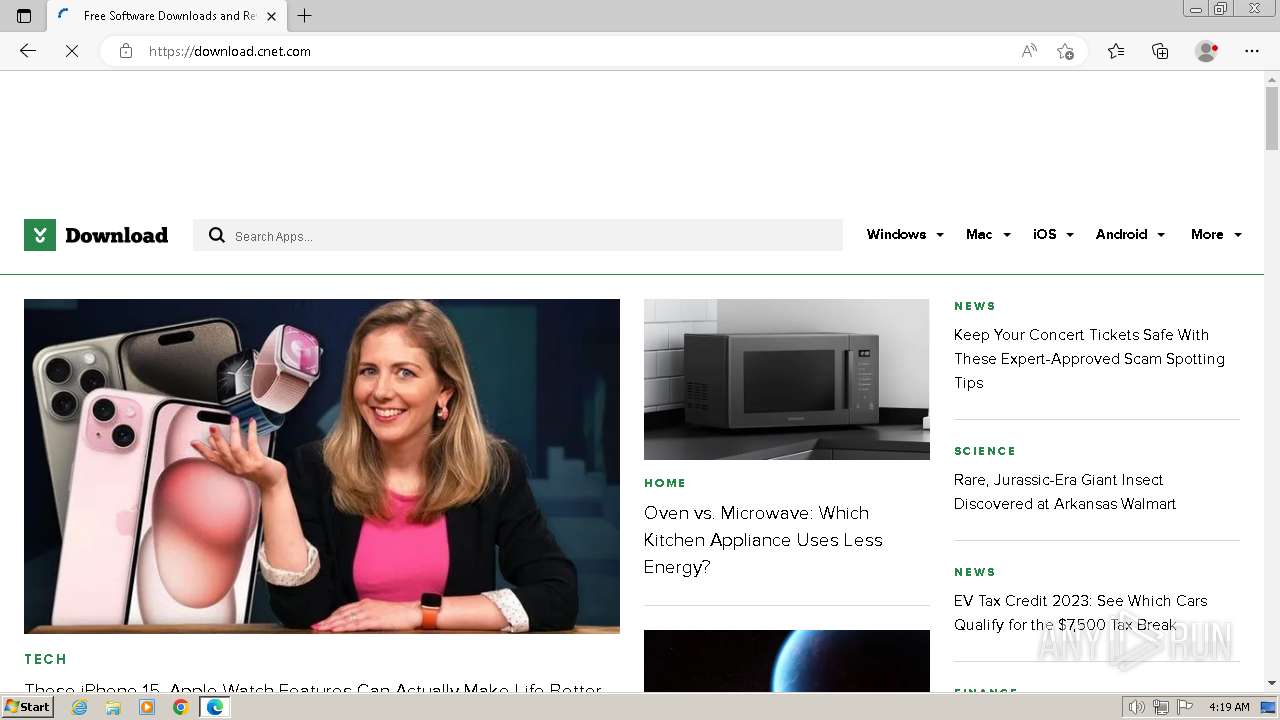The width and height of the screenshot is (1280, 720).
Task: Click the search magnifier icon
Action: [216, 235]
